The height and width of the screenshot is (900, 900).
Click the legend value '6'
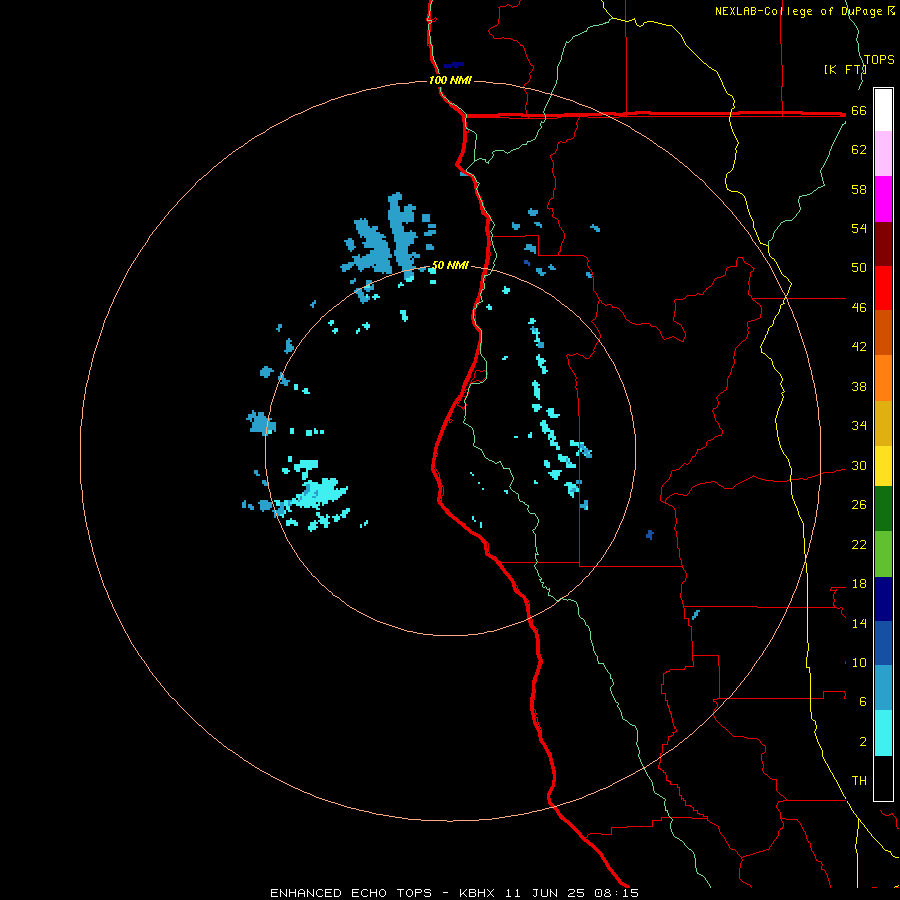pyautogui.click(x=863, y=702)
